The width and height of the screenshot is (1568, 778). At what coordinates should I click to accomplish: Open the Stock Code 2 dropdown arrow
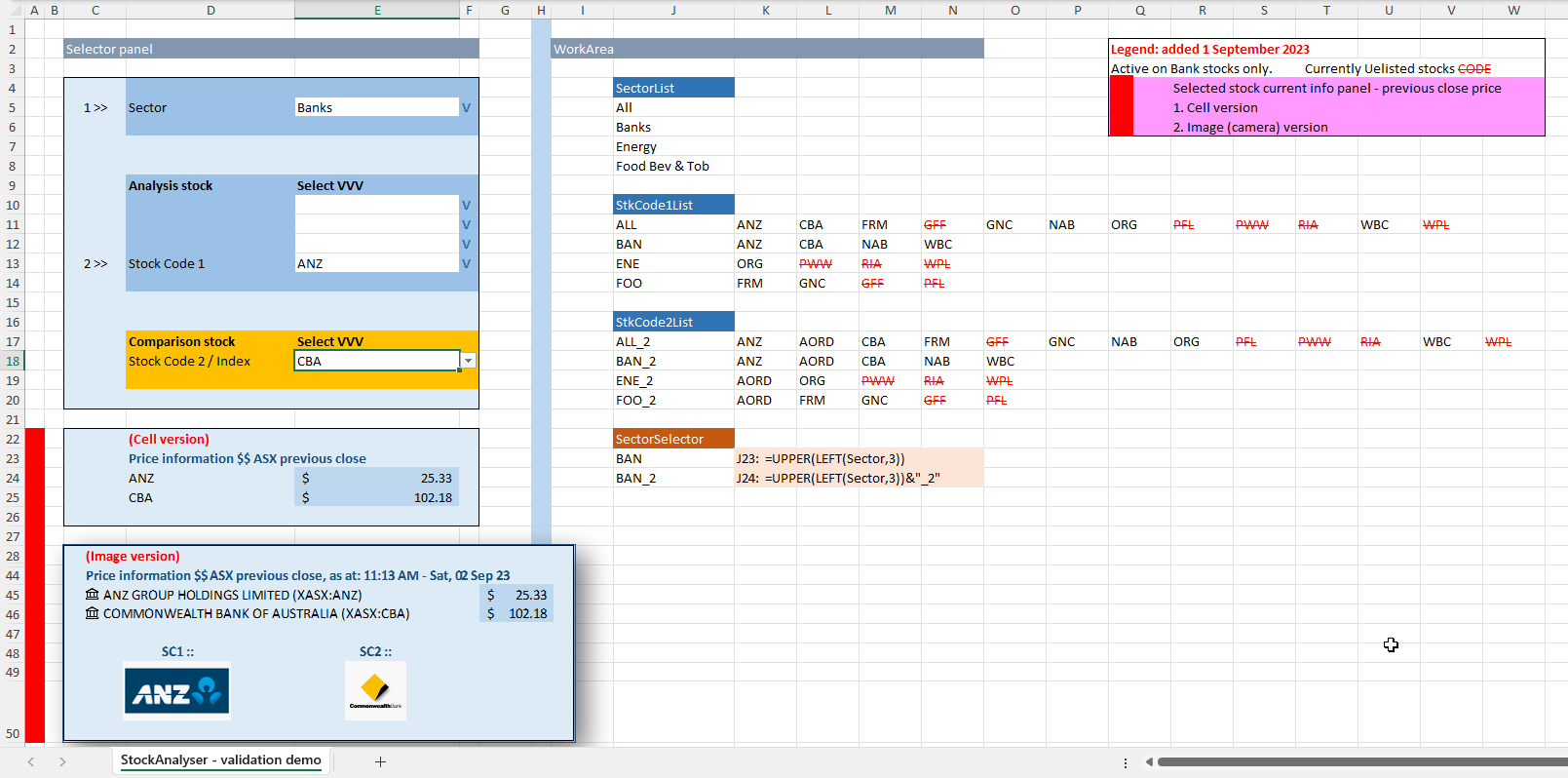click(469, 361)
